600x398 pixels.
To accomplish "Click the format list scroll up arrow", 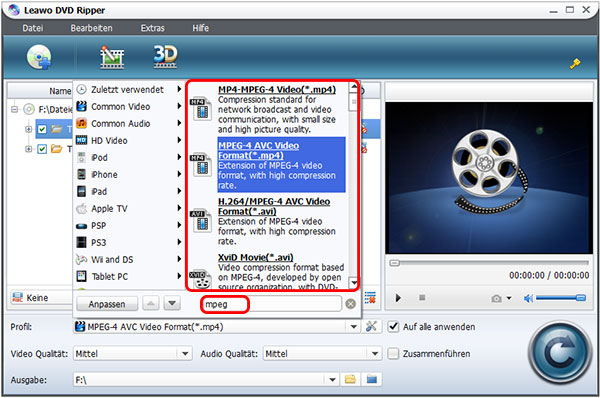I will (x=354, y=87).
